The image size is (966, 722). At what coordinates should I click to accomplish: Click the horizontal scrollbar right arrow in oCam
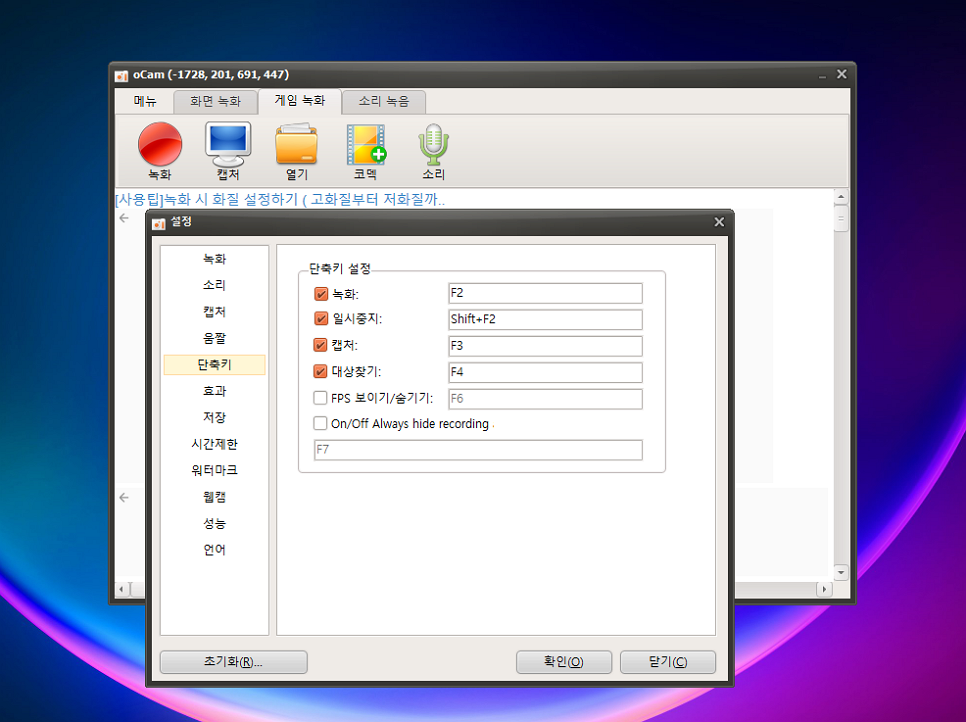(825, 590)
